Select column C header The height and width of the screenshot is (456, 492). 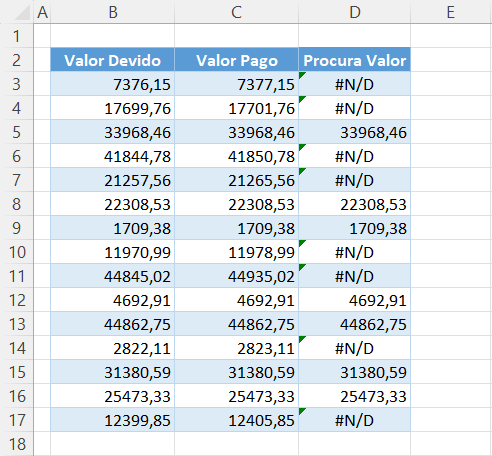point(236,12)
